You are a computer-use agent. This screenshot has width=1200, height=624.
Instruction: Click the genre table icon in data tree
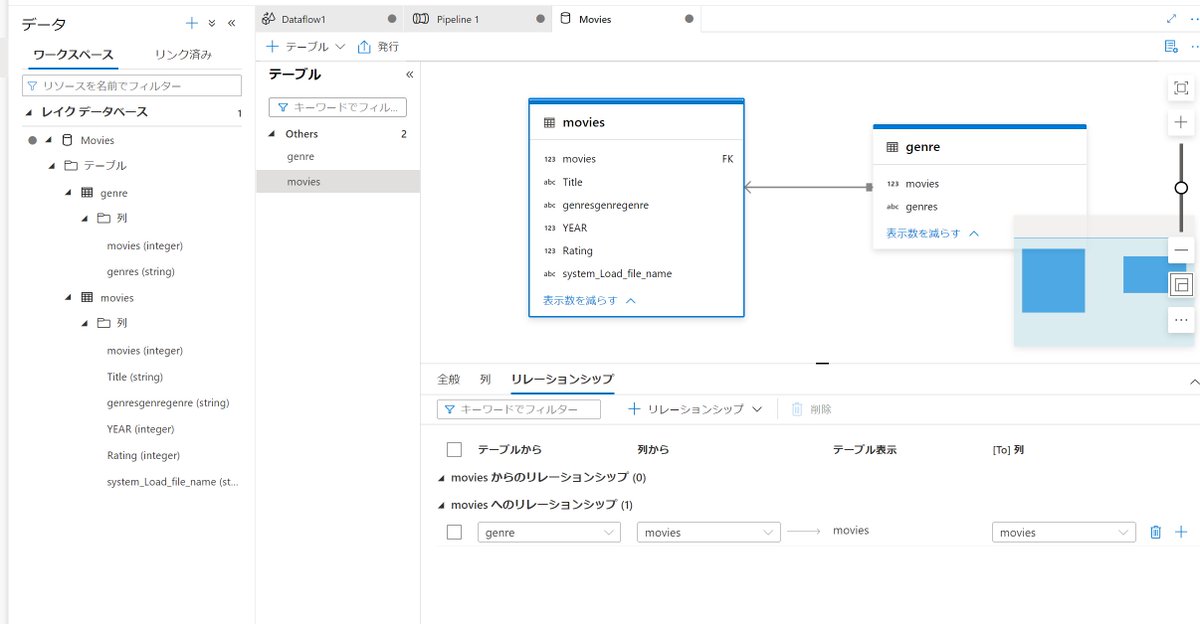[87, 193]
